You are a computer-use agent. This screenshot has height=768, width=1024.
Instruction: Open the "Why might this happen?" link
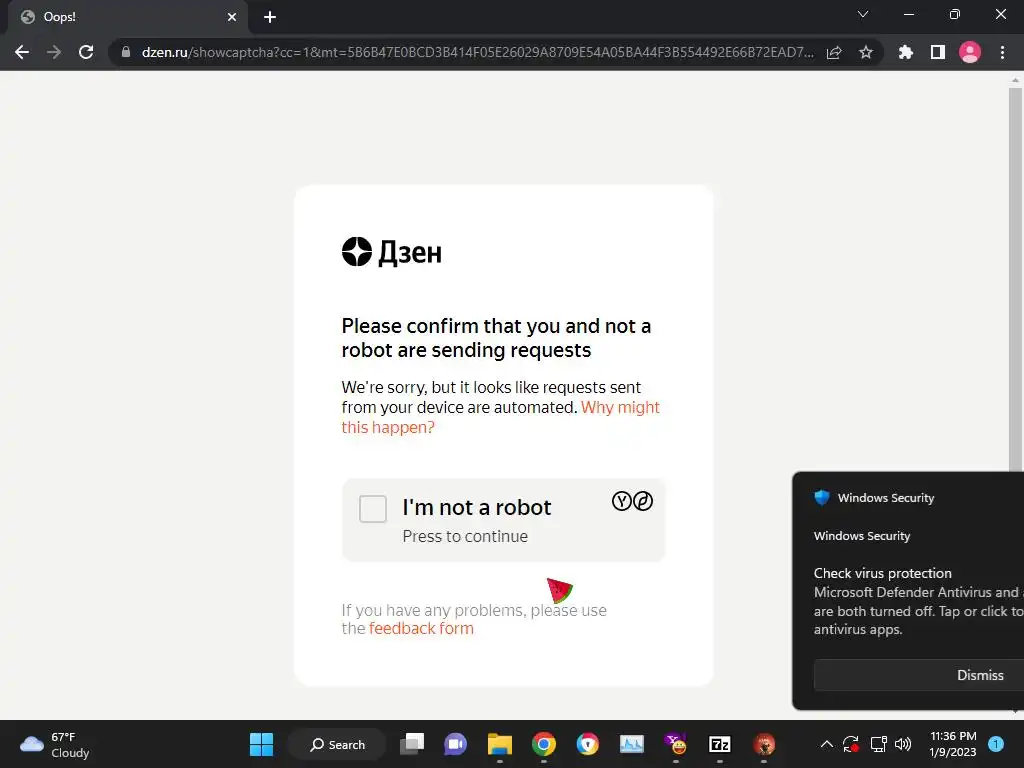click(x=500, y=417)
